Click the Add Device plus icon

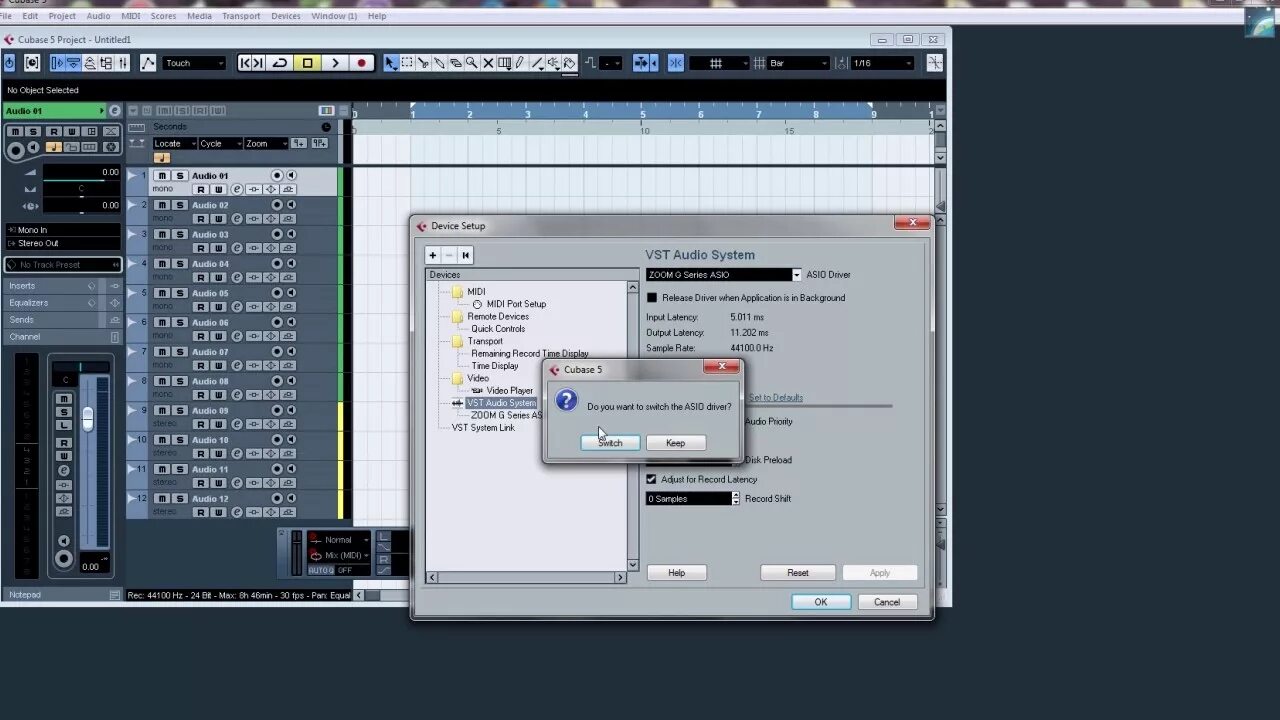(433, 255)
